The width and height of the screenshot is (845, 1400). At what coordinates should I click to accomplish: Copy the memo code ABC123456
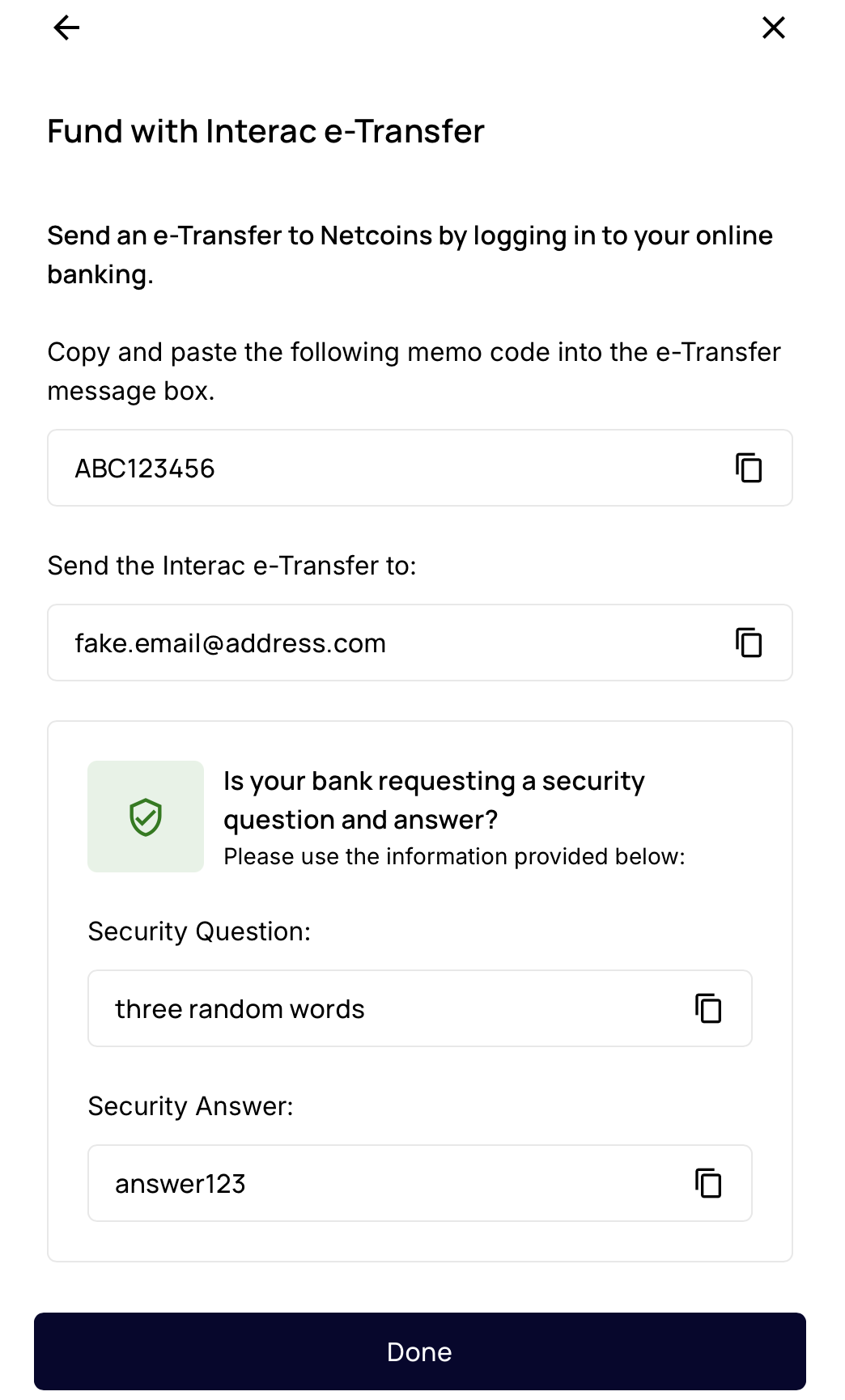pos(749,468)
